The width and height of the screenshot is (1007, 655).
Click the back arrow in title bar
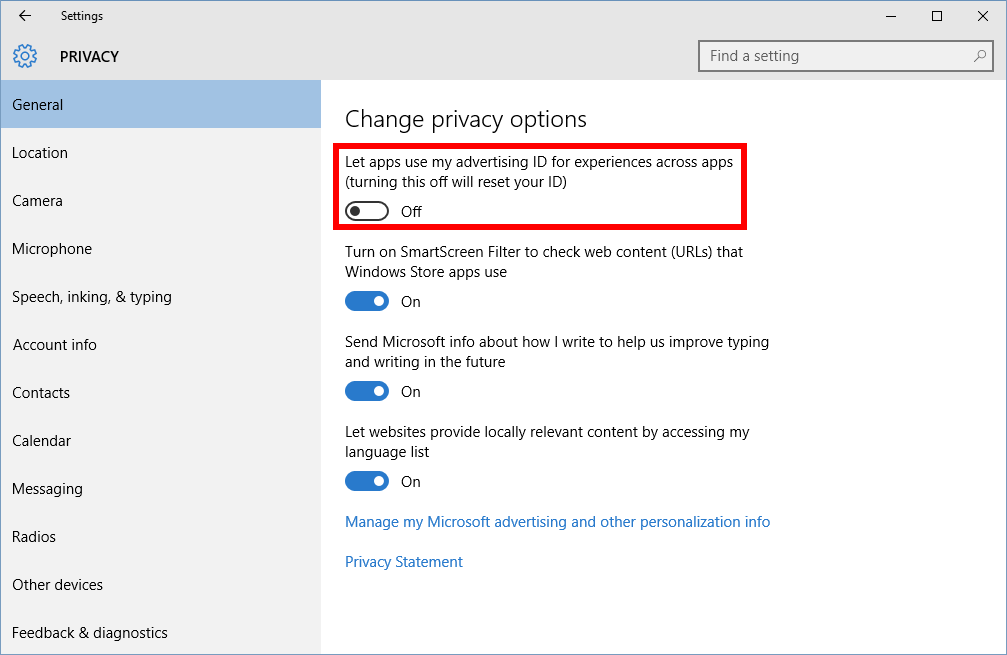pyautogui.click(x=25, y=16)
